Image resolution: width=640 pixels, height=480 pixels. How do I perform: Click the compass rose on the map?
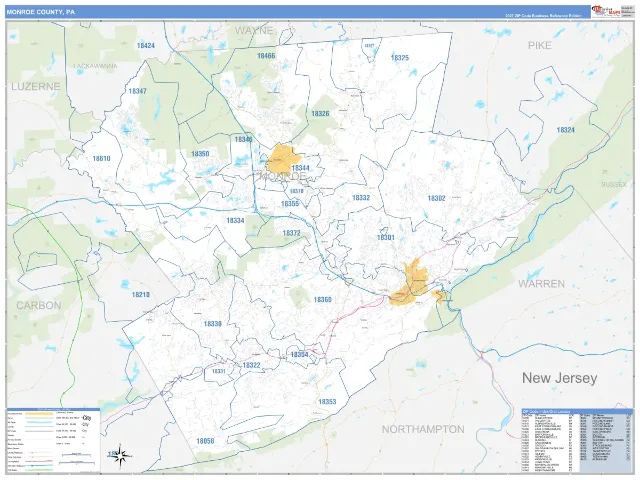click(x=122, y=456)
